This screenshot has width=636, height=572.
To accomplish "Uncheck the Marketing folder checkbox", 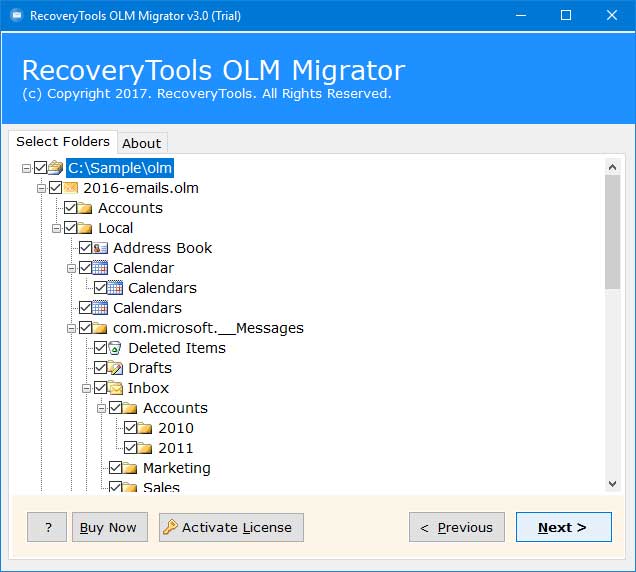I will pyautogui.click(x=115, y=468).
